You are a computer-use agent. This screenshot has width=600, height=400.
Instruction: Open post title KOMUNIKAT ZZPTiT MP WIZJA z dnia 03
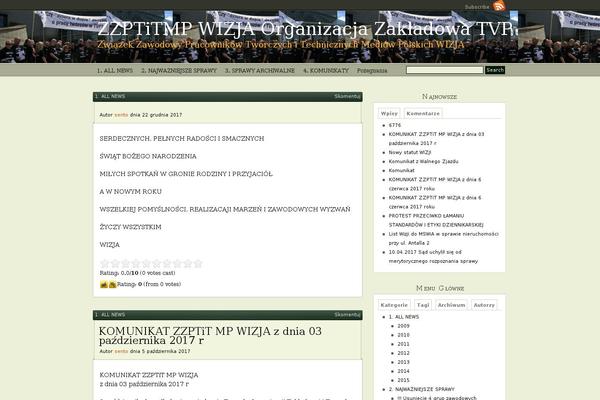pyautogui.click(x=210, y=335)
